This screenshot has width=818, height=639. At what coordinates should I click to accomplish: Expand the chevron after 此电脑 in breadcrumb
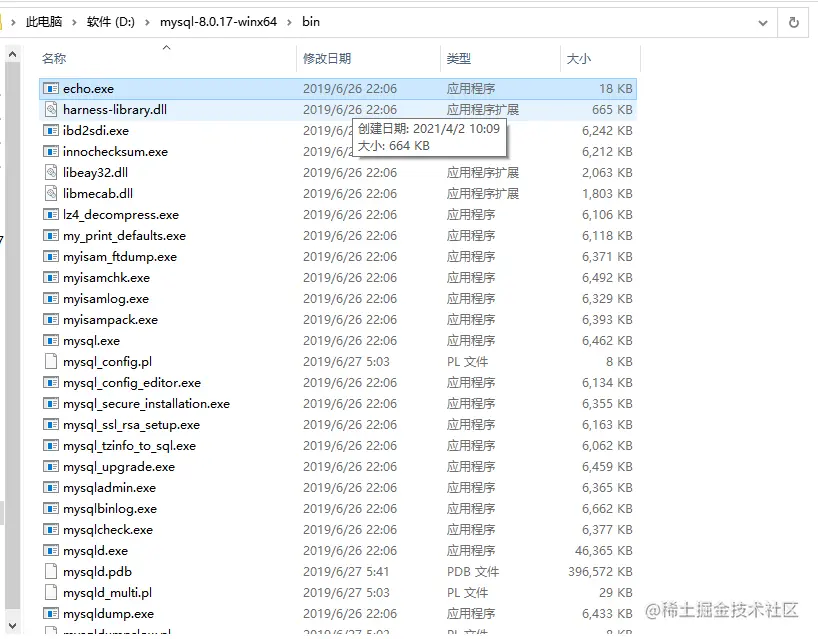point(75,22)
